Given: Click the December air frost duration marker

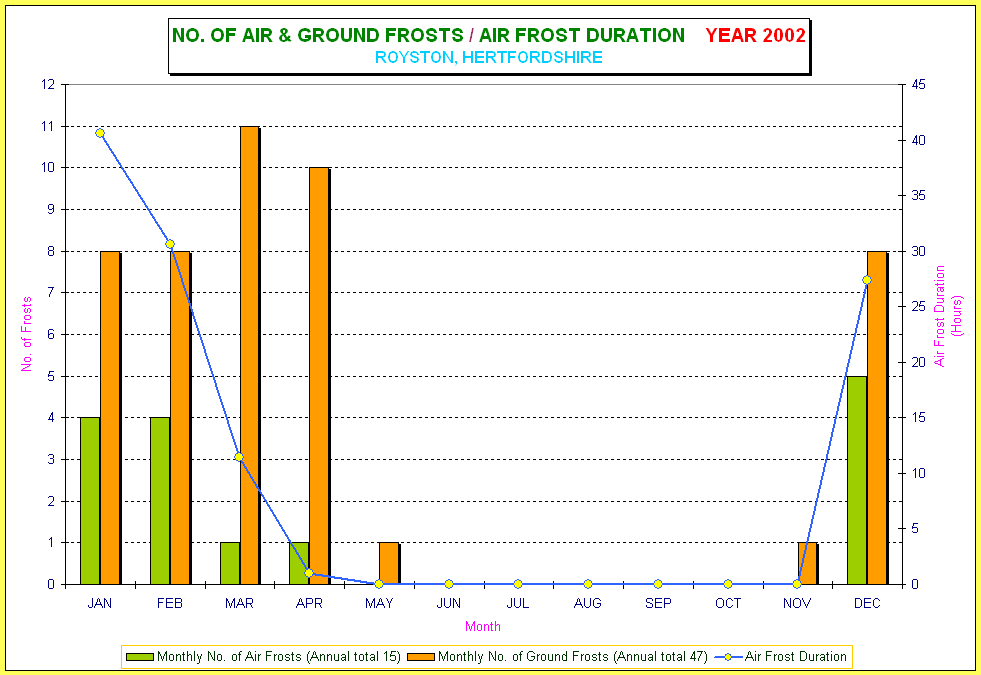Looking at the screenshot, I should [x=867, y=280].
